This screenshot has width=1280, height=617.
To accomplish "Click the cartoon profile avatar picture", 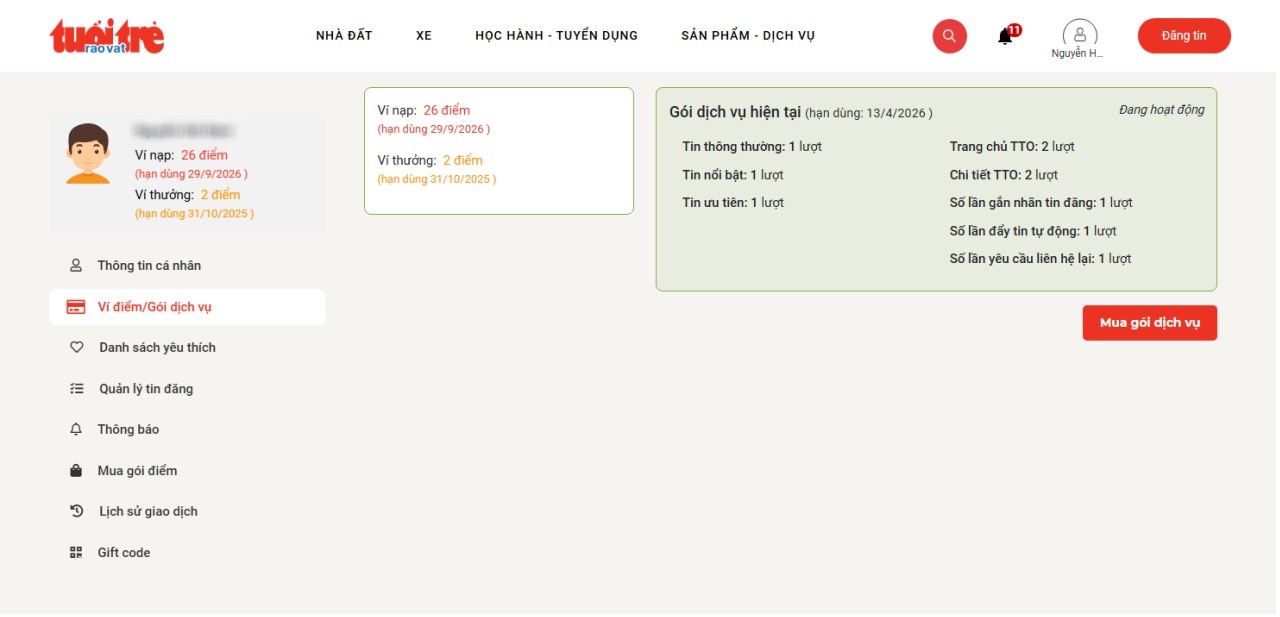I will pos(88,154).
